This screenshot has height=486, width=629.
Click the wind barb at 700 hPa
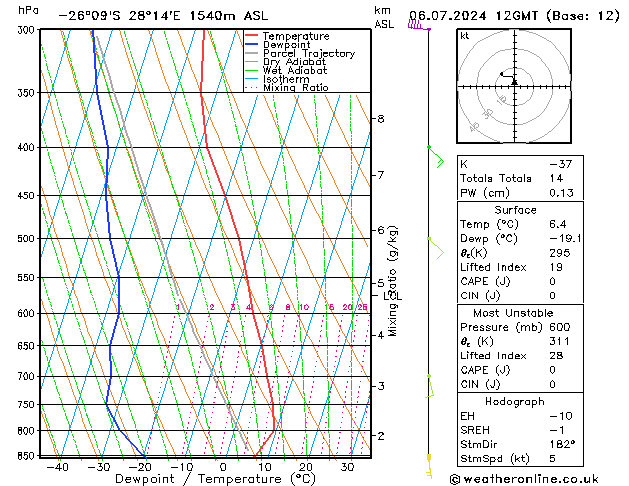click(x=430, y=387)
